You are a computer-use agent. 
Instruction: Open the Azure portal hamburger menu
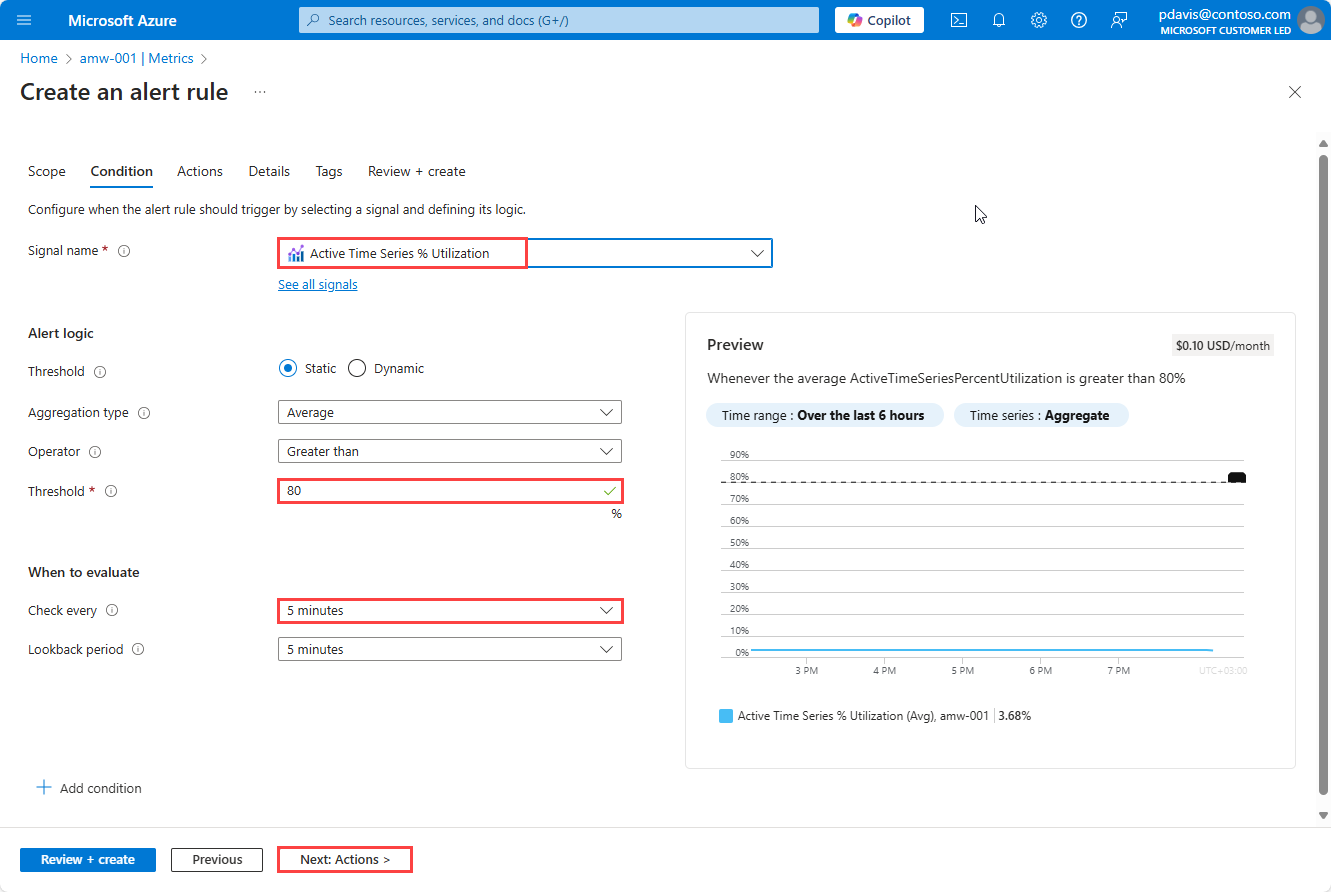click(x=25, y=20)
